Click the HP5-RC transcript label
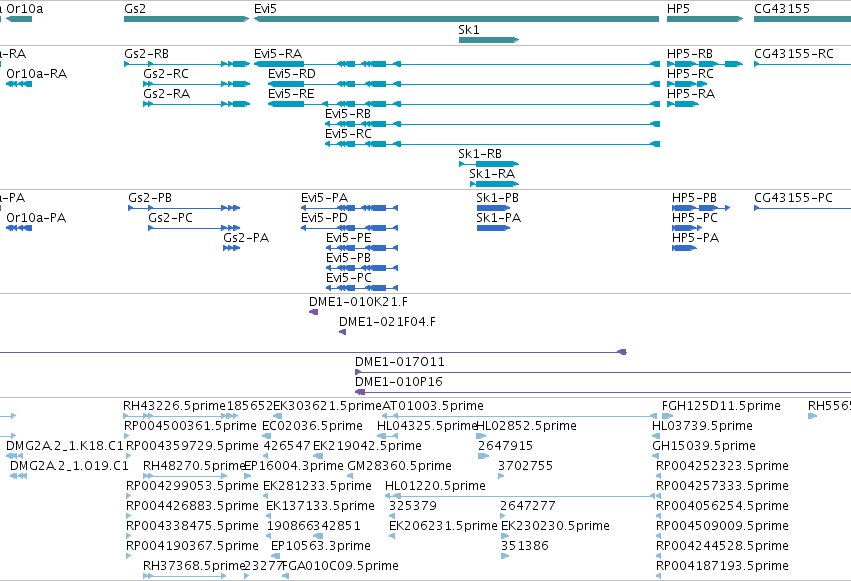The image size is (851, 581). click(x=690, y=74)
